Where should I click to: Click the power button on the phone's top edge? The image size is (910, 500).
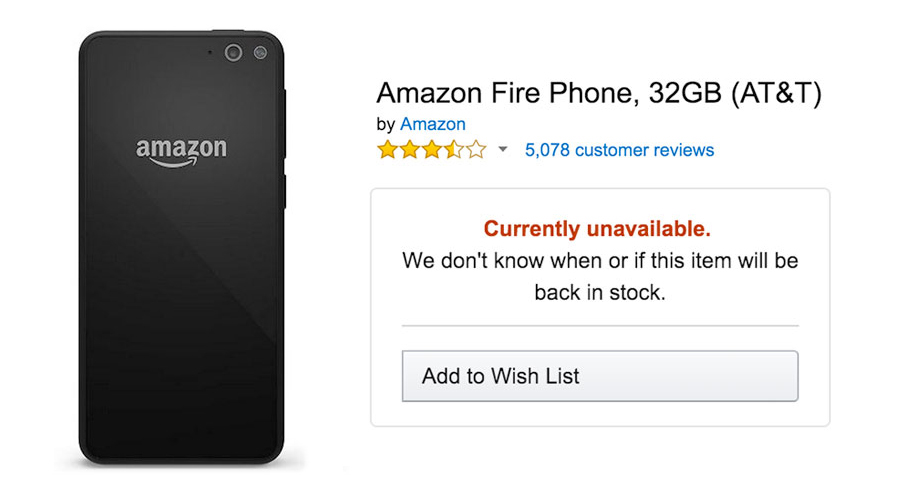pos(228,31)
